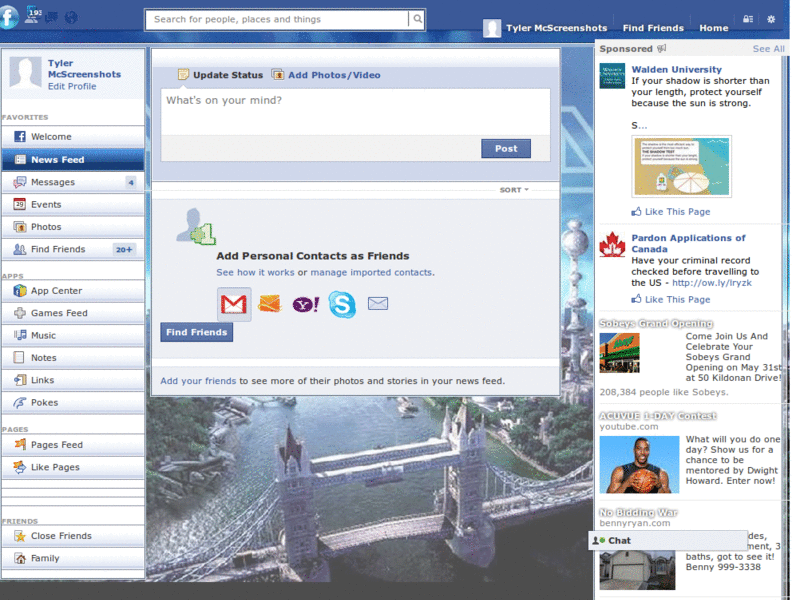Click the Links icon in sidebar
Viewport: 800px width, 600px height.
pos(19,380)
